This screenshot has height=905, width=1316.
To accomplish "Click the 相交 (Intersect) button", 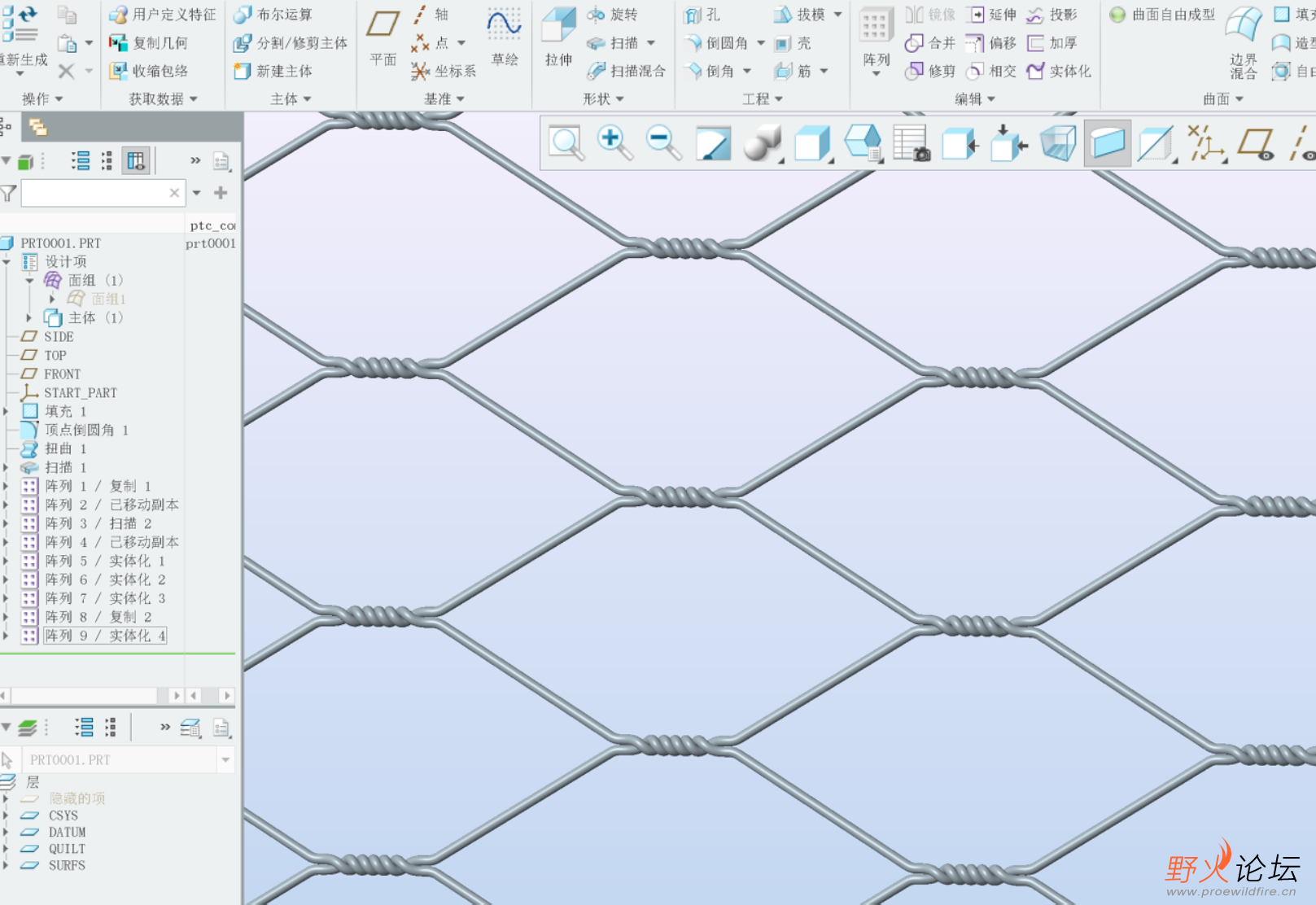I will (x=991, y=72).
